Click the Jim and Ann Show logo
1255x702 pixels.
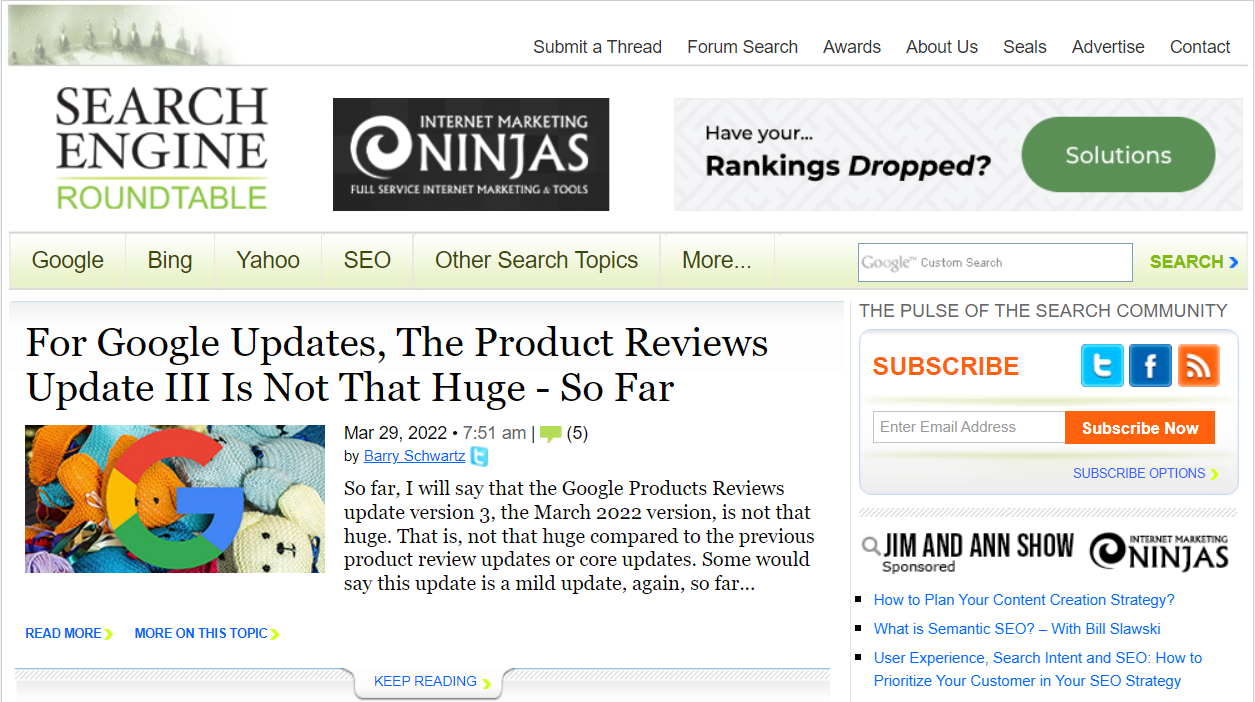pos(967,549)
